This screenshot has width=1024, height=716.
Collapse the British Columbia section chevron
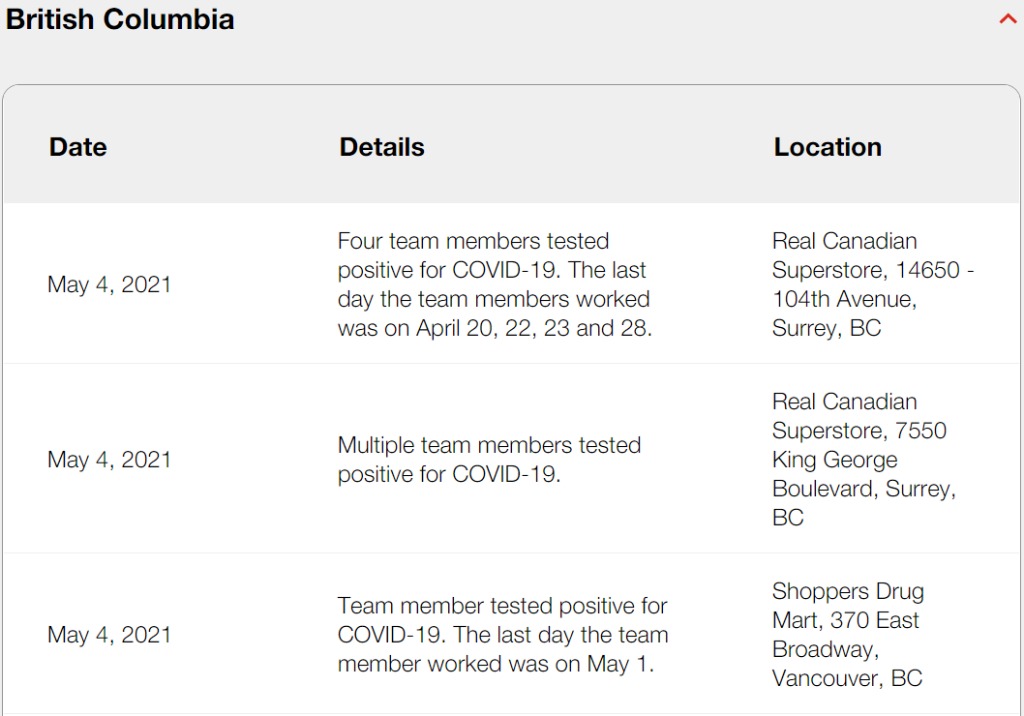coord(1008,19)
